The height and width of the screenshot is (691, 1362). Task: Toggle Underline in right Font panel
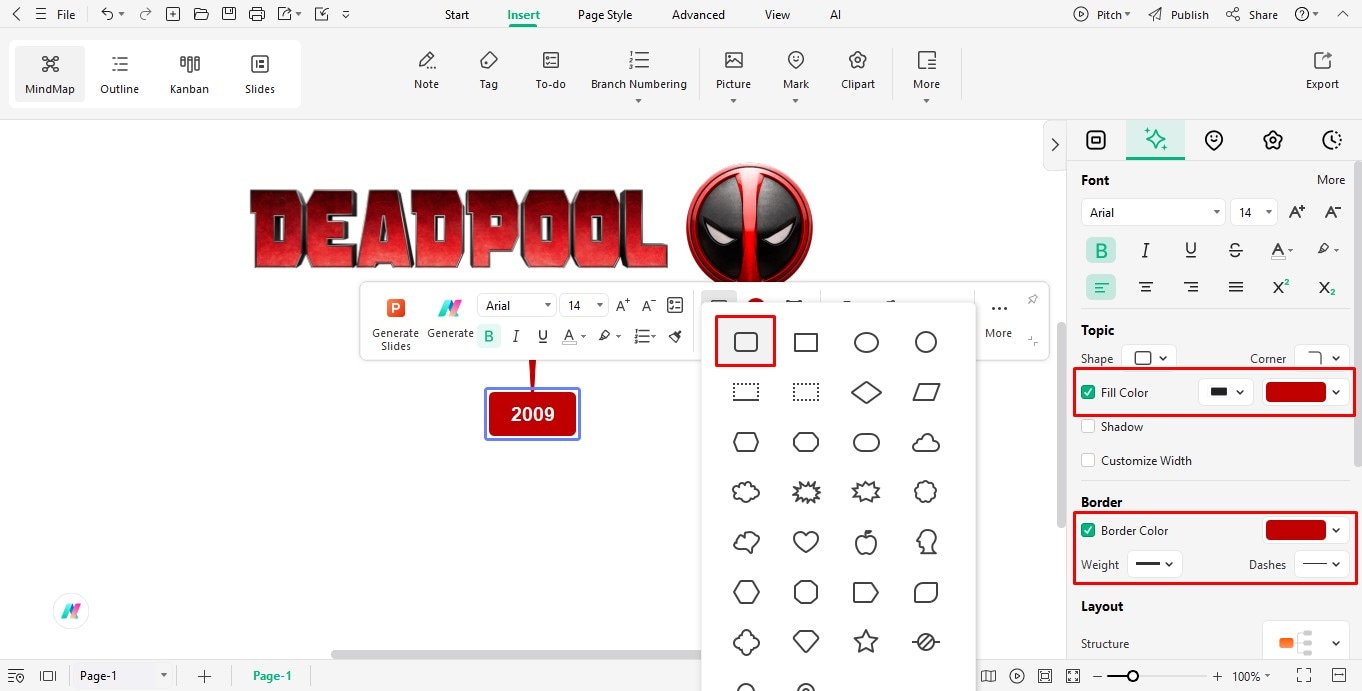1191,250
